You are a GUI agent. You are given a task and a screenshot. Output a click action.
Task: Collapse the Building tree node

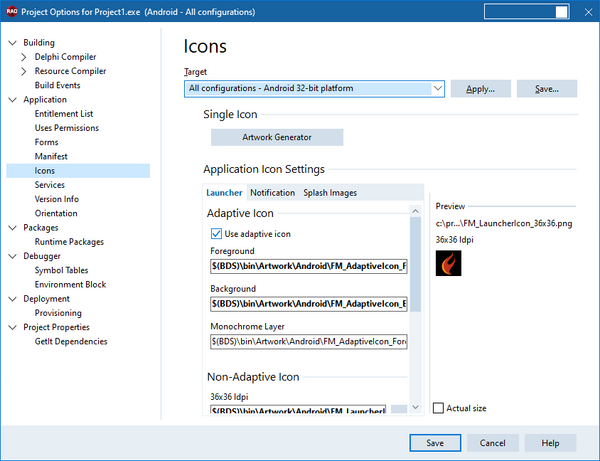tap(13, 43)
